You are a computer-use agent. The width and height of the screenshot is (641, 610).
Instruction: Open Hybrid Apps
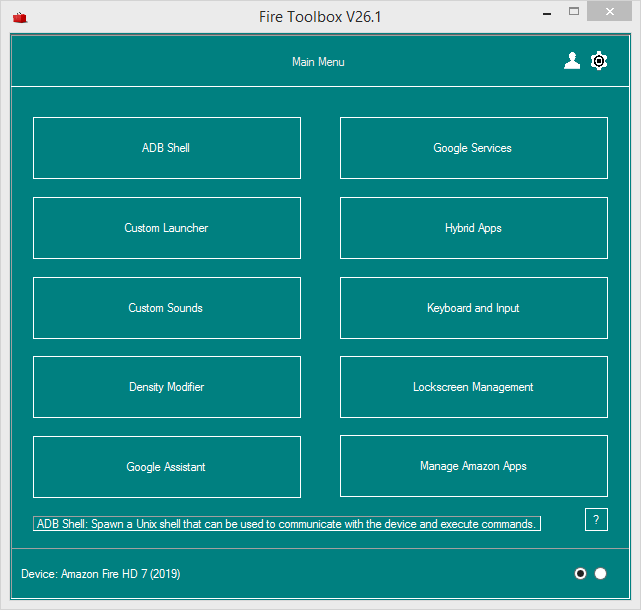point(474,228)
